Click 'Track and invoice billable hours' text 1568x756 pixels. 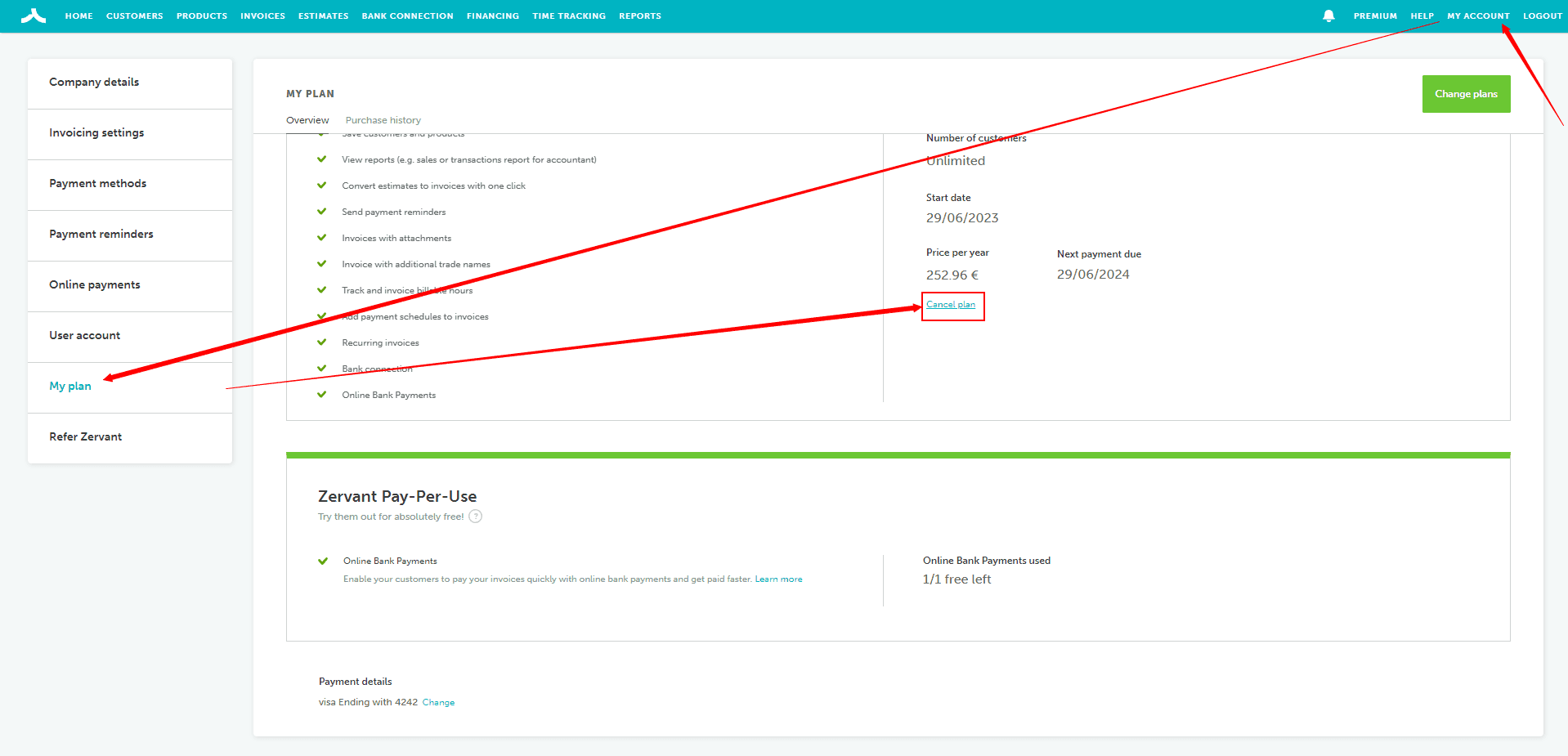click(407, 291)
